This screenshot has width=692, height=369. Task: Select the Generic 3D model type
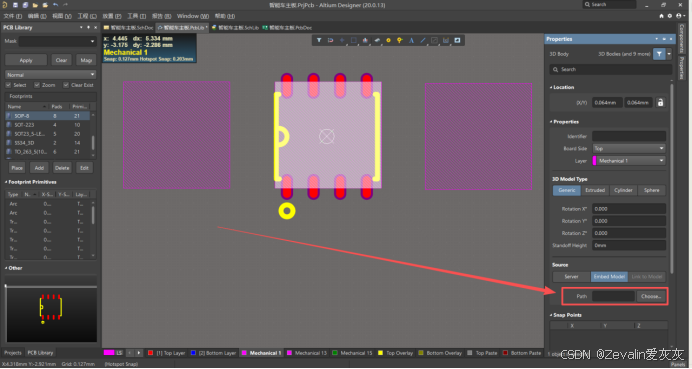[567, 190]
